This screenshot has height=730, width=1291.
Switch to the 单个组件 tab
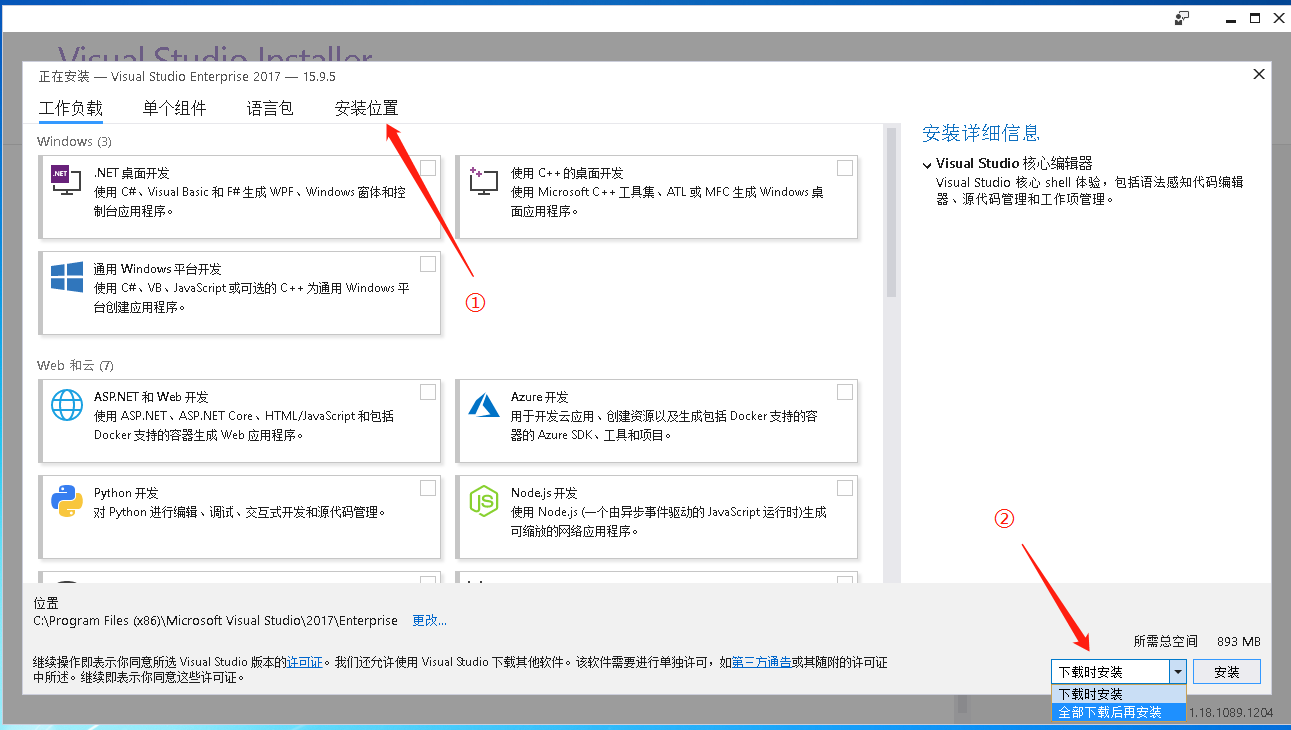pyautogui.click(x=174, y=108)
